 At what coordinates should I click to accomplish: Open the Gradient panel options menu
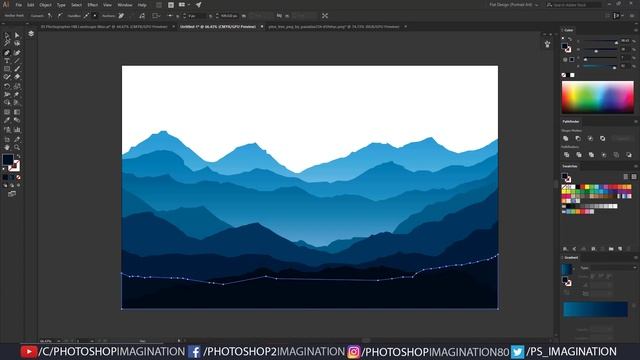coord(636,258)
